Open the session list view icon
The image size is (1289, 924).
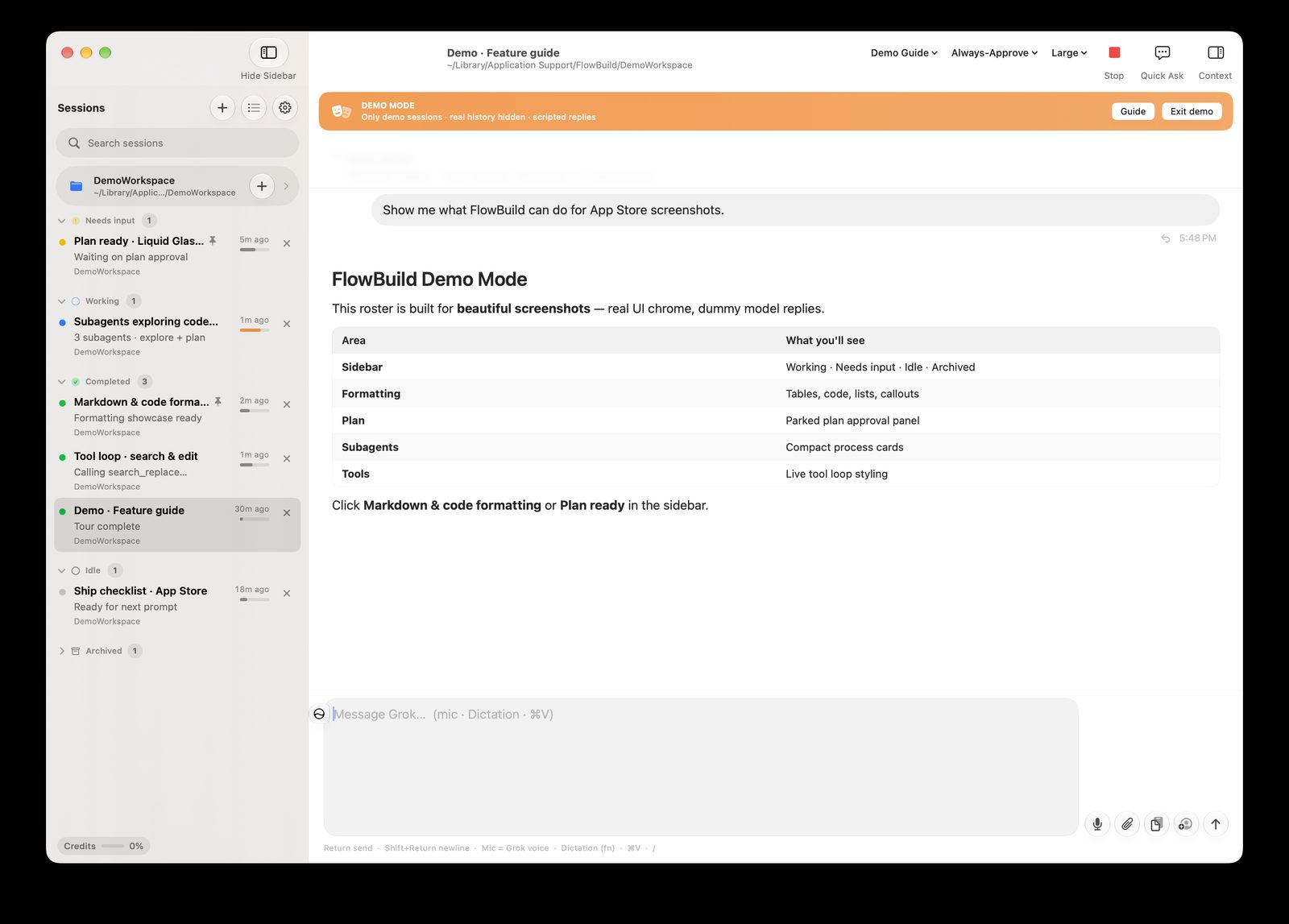point(254,107)
